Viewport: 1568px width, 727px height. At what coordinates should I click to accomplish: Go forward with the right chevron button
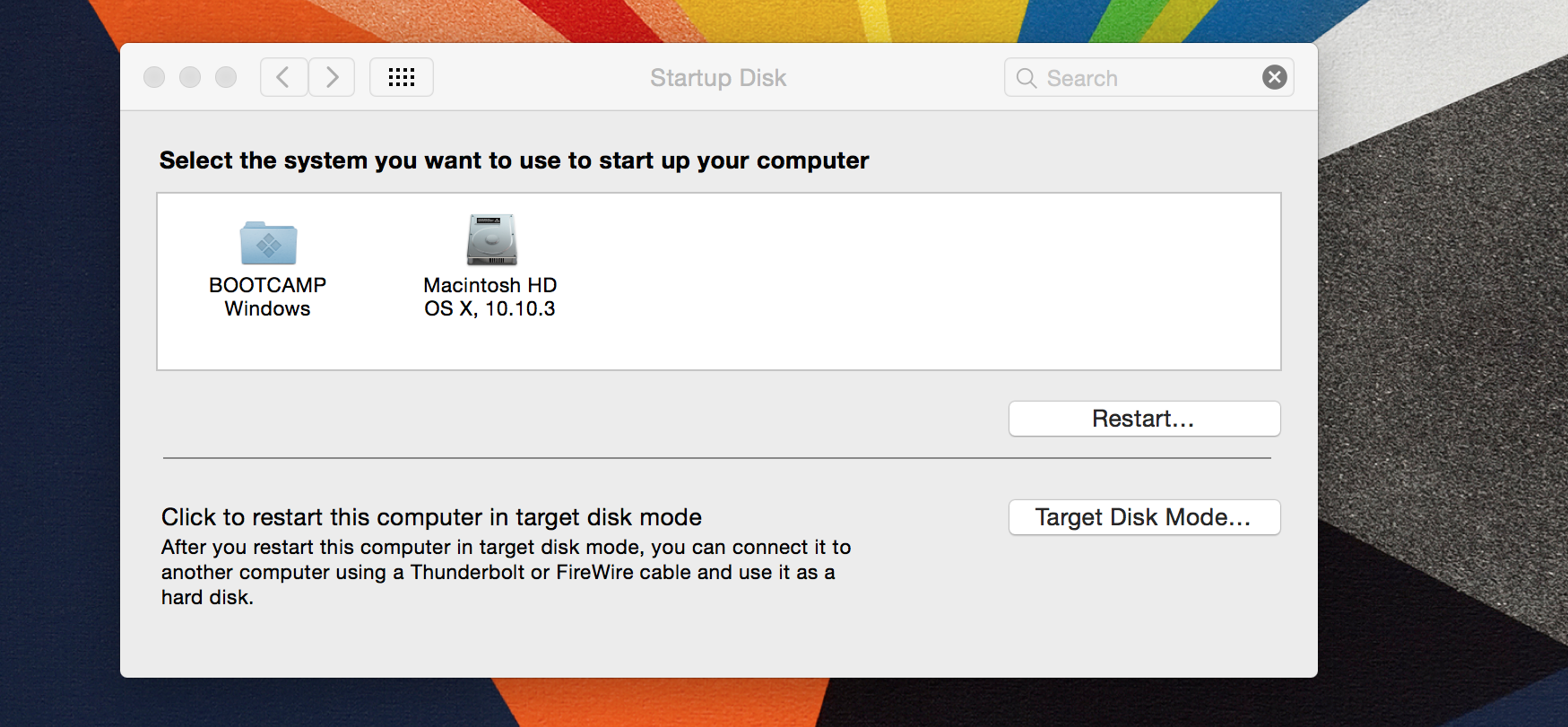point(332,77)
